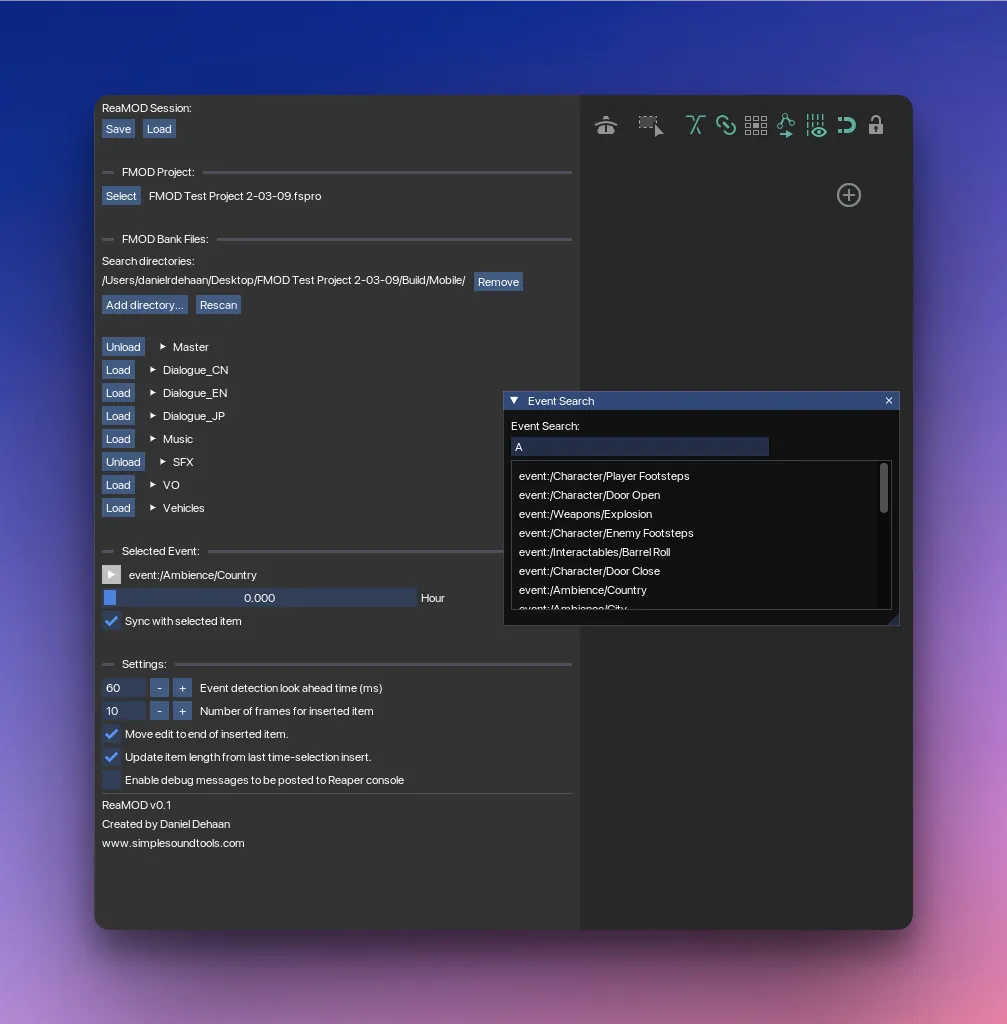Click the Event Search results scrollbar
1007x1024 pixels.
(884, 488)
